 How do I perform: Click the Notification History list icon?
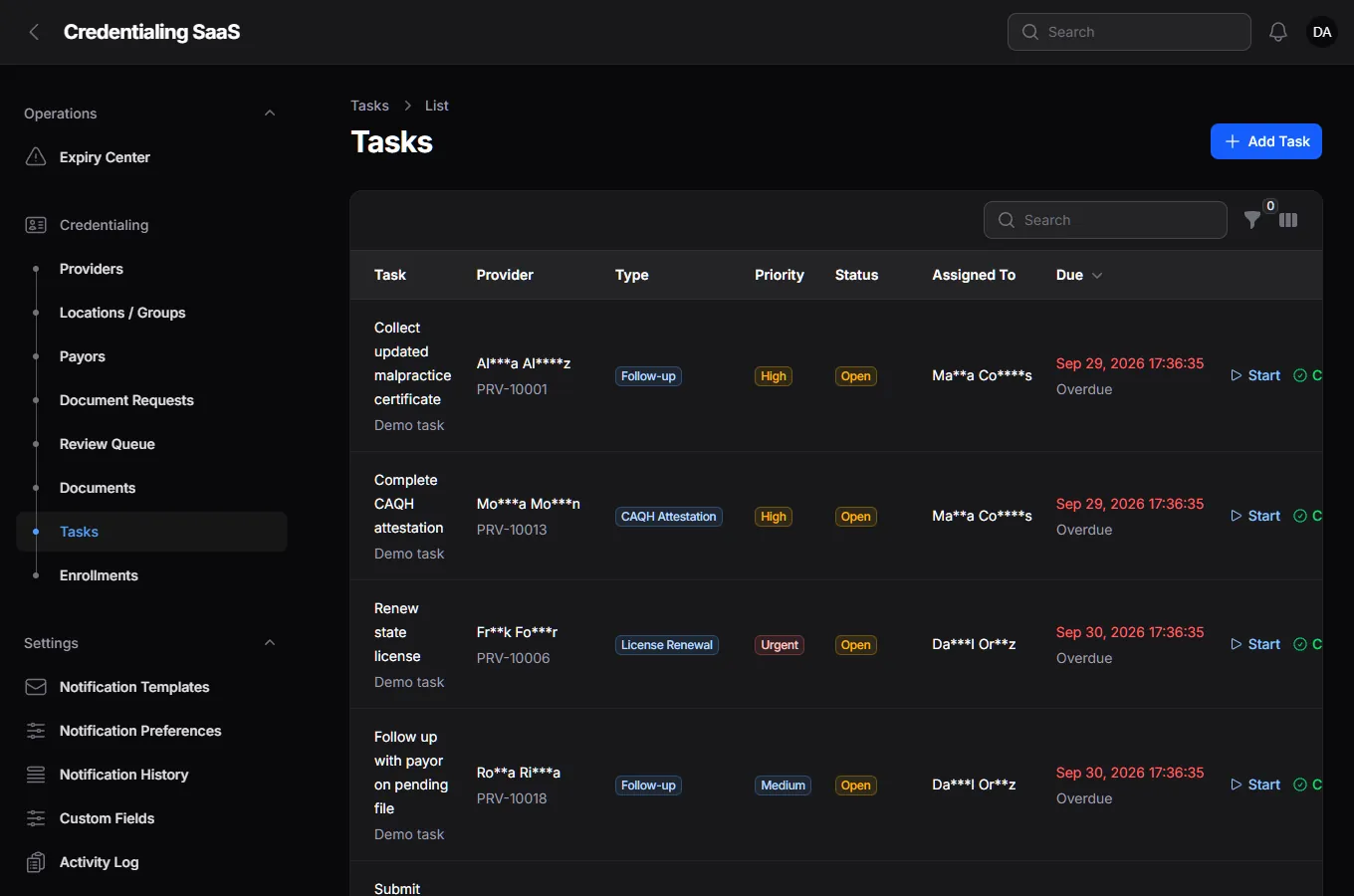point(36,775)
